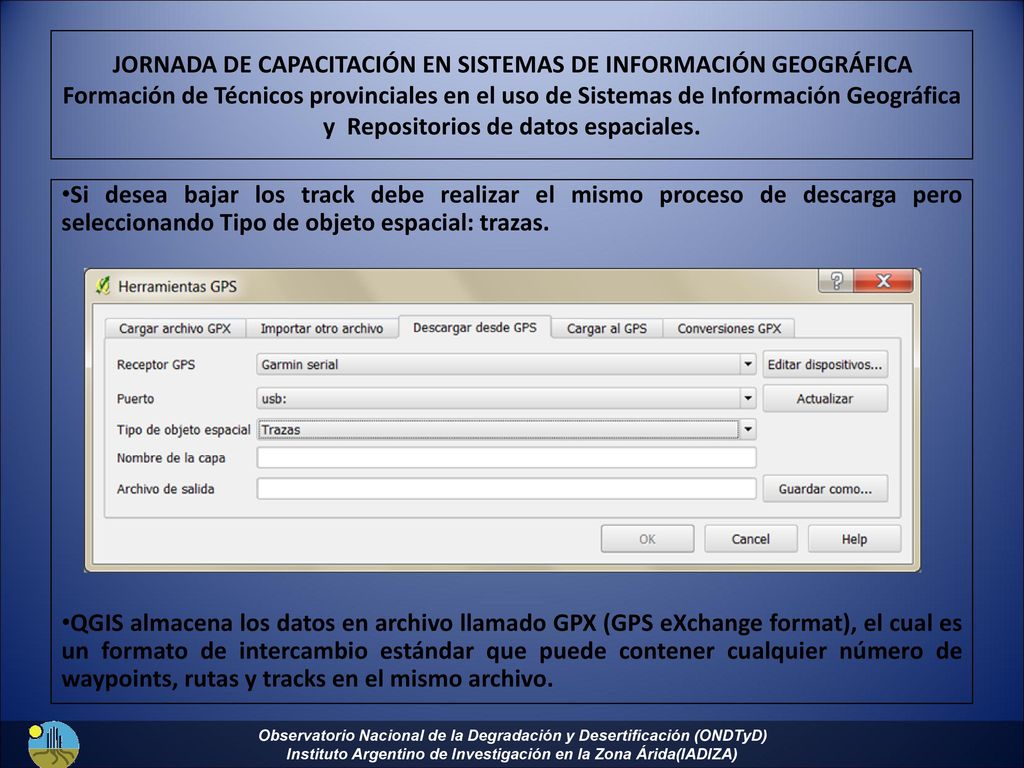Viewport: 1024px width, 768px height.
Task: Open the Conversiones GPX tab
Action: pyautogui.click(x=729, y=328)
